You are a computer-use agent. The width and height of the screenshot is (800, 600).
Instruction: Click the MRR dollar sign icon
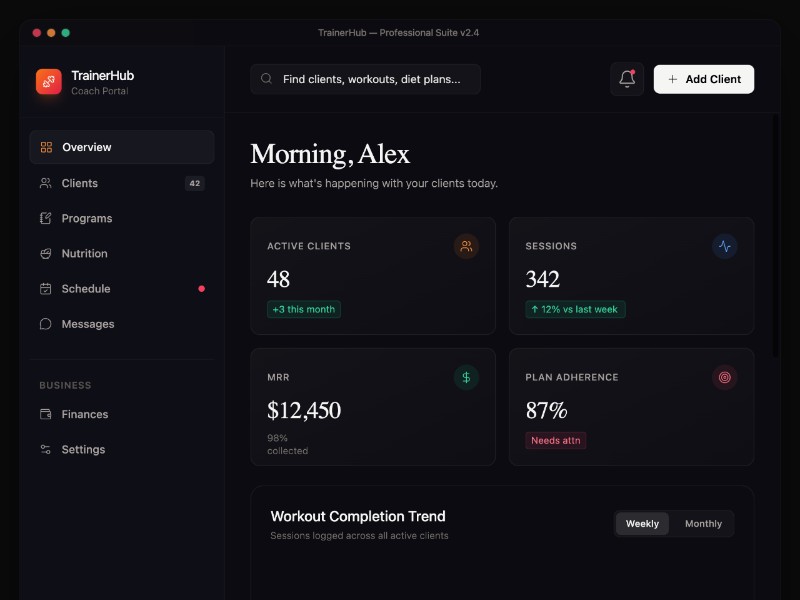(466, 377)
